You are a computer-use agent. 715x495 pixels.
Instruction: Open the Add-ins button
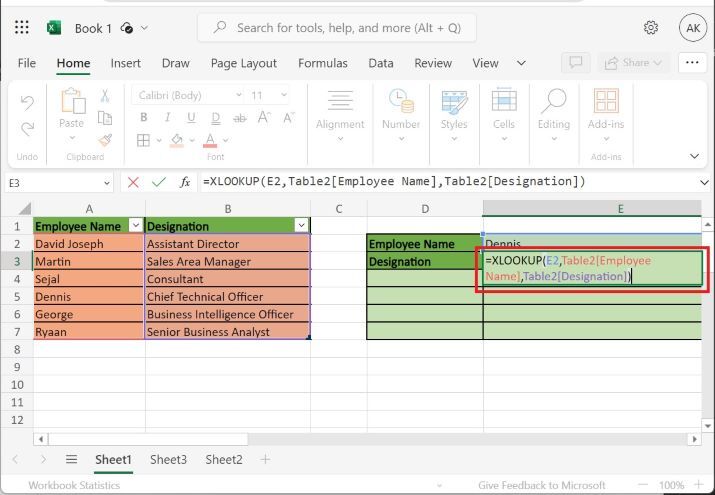click(x=606, y=115)
